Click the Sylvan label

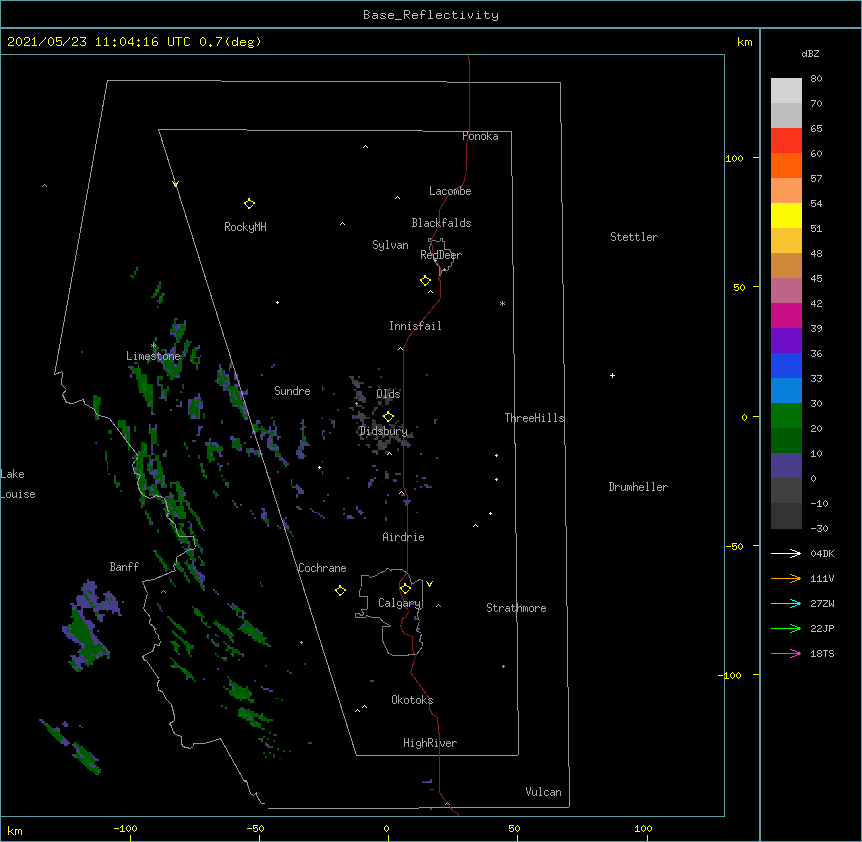[x=390, y=245]
